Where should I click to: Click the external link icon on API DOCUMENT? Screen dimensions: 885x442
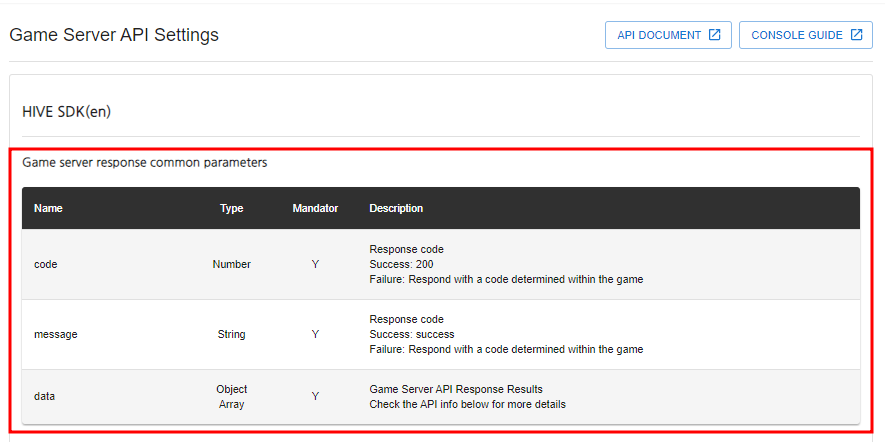(715, 35)
